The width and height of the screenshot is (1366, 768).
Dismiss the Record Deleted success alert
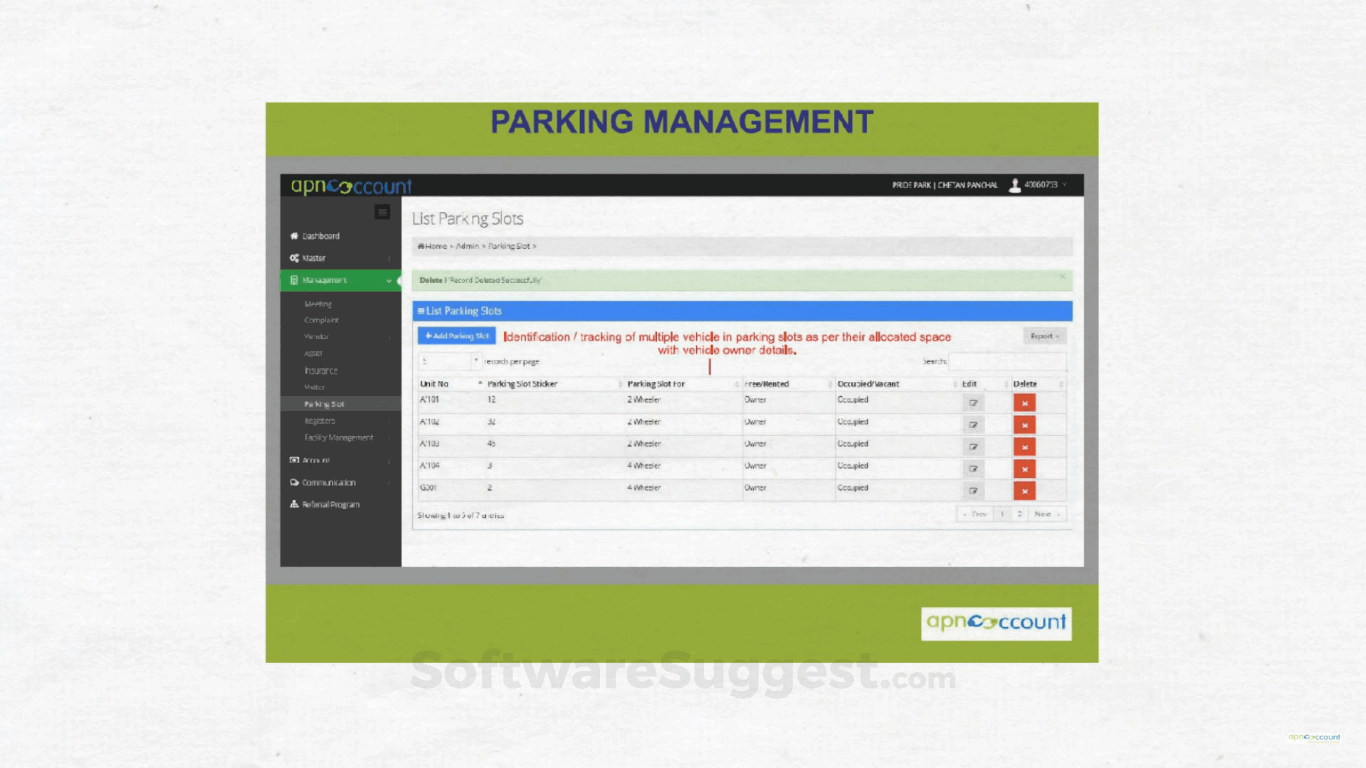coord(1062,277)
